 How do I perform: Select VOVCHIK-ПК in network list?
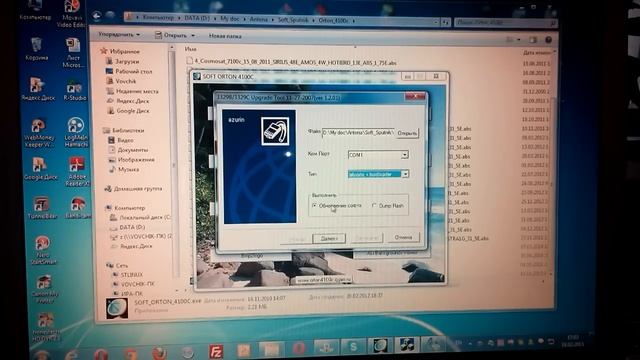coord(133,284)
